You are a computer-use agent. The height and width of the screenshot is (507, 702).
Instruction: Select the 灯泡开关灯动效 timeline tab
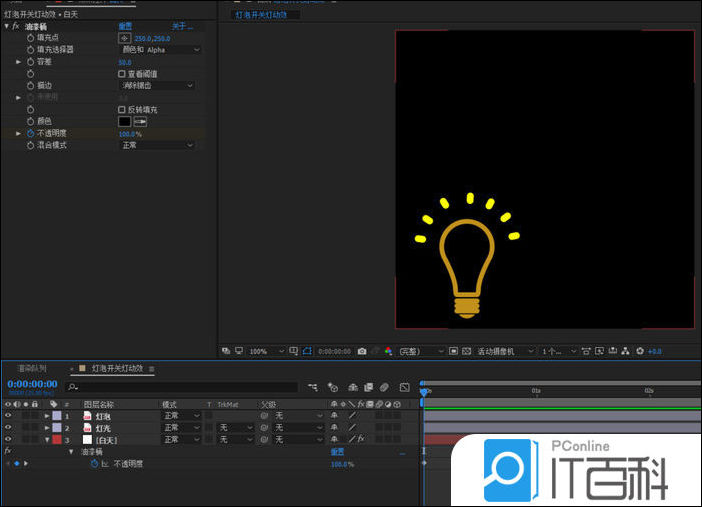(117, 368)
